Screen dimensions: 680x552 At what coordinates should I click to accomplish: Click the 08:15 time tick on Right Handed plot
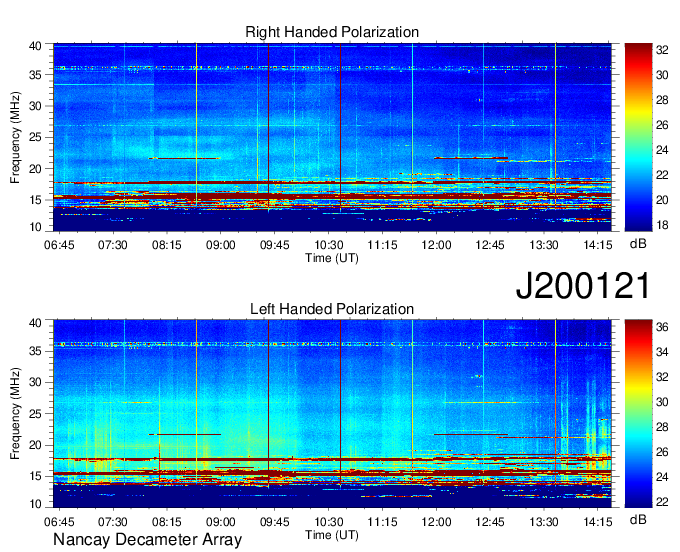coord(167,245)
